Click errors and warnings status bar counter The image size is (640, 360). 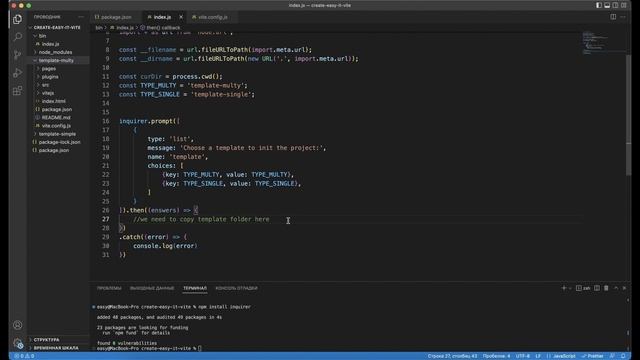[24, 356]
